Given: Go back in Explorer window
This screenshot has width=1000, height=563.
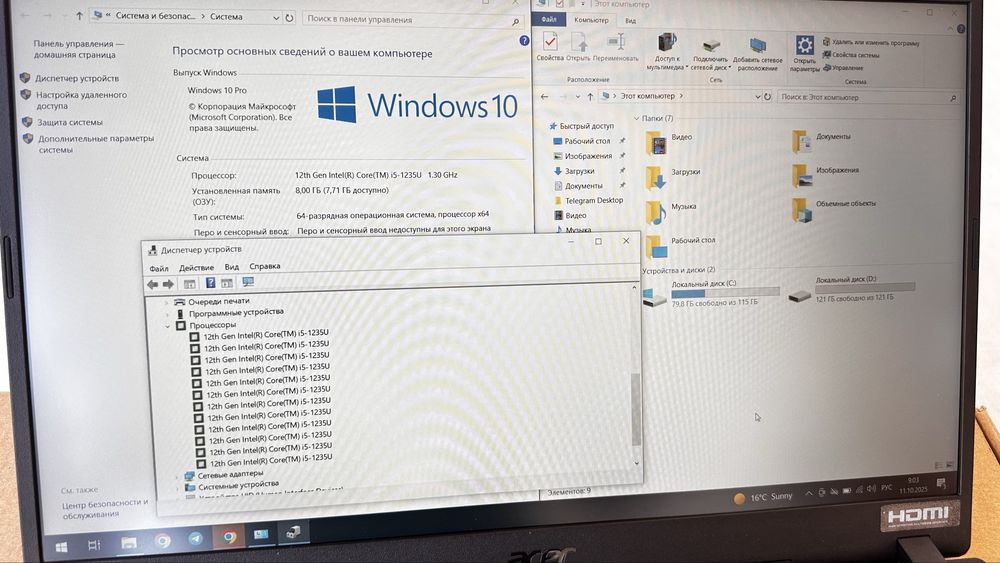Looking at the screenshot, I should point(544,97).
